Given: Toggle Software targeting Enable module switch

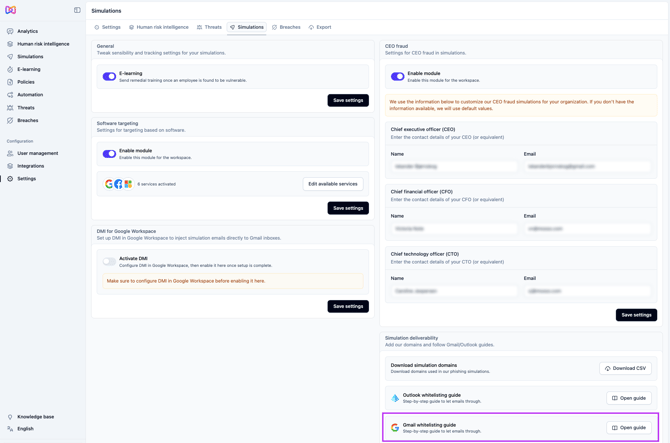Looking at the screenshot, I should [x=109, y=154].
